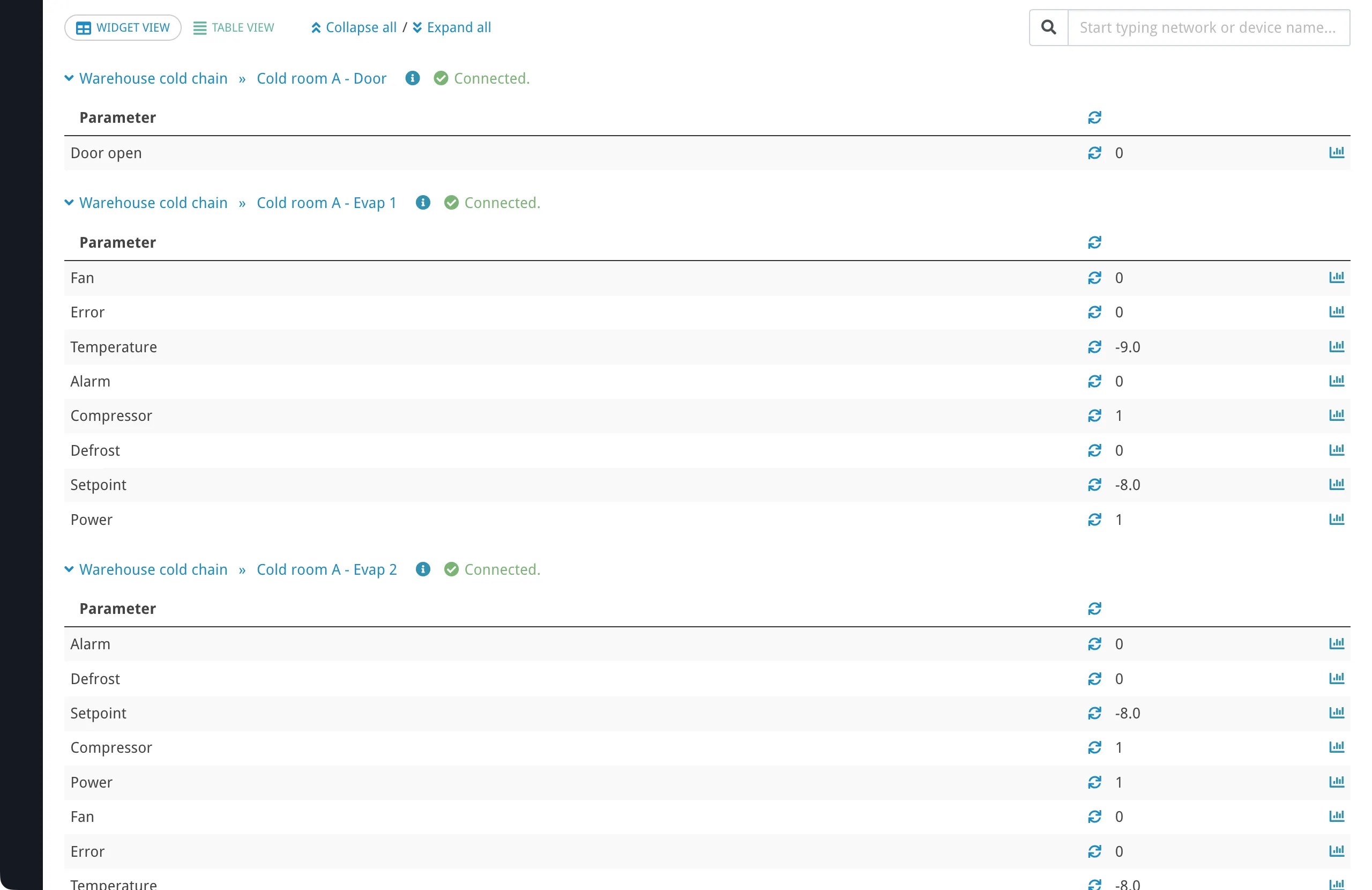Refresh the Evap 2 Setpoint value
Image resolution: width=1372 pixels, height=890 pixels.
click(1094, 713)
